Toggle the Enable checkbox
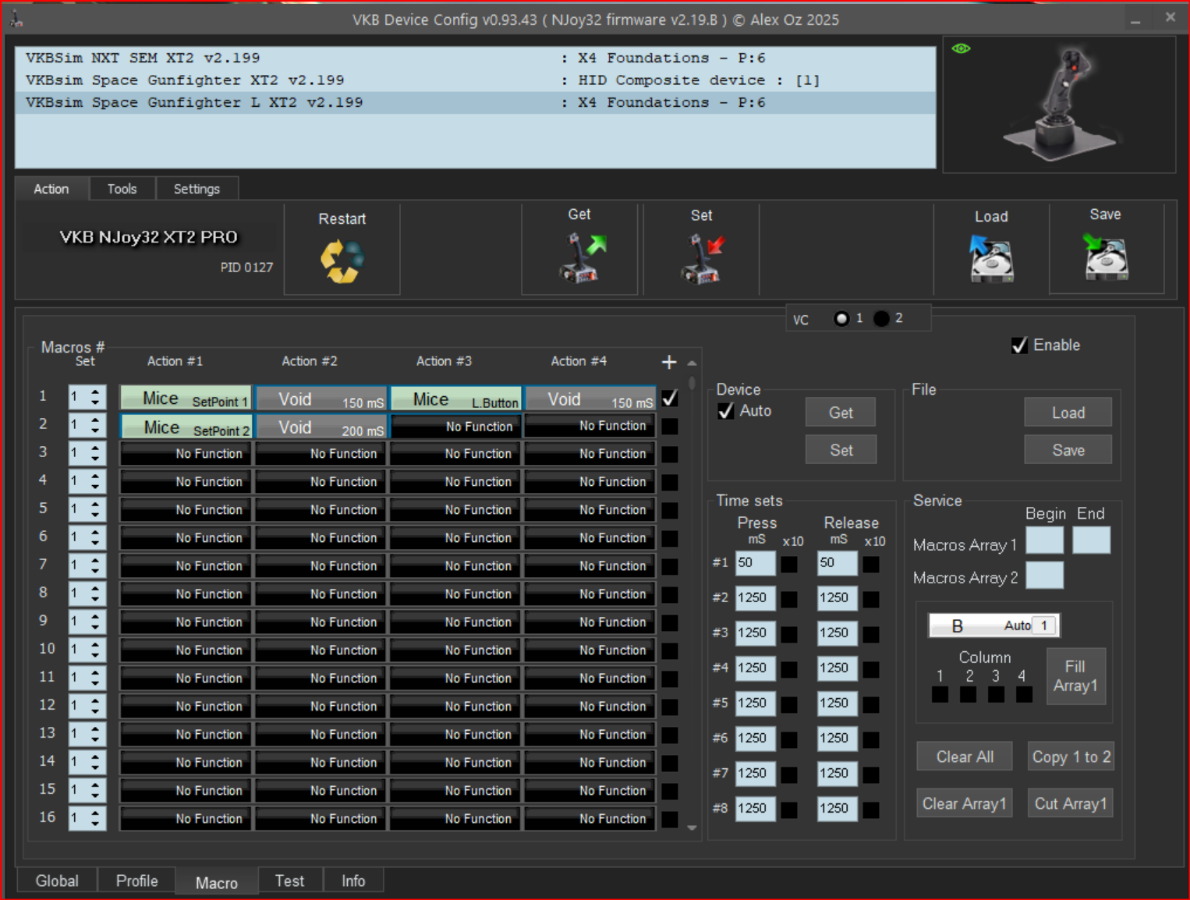Screen dimensions: 1190x900 coord(1020,345)
